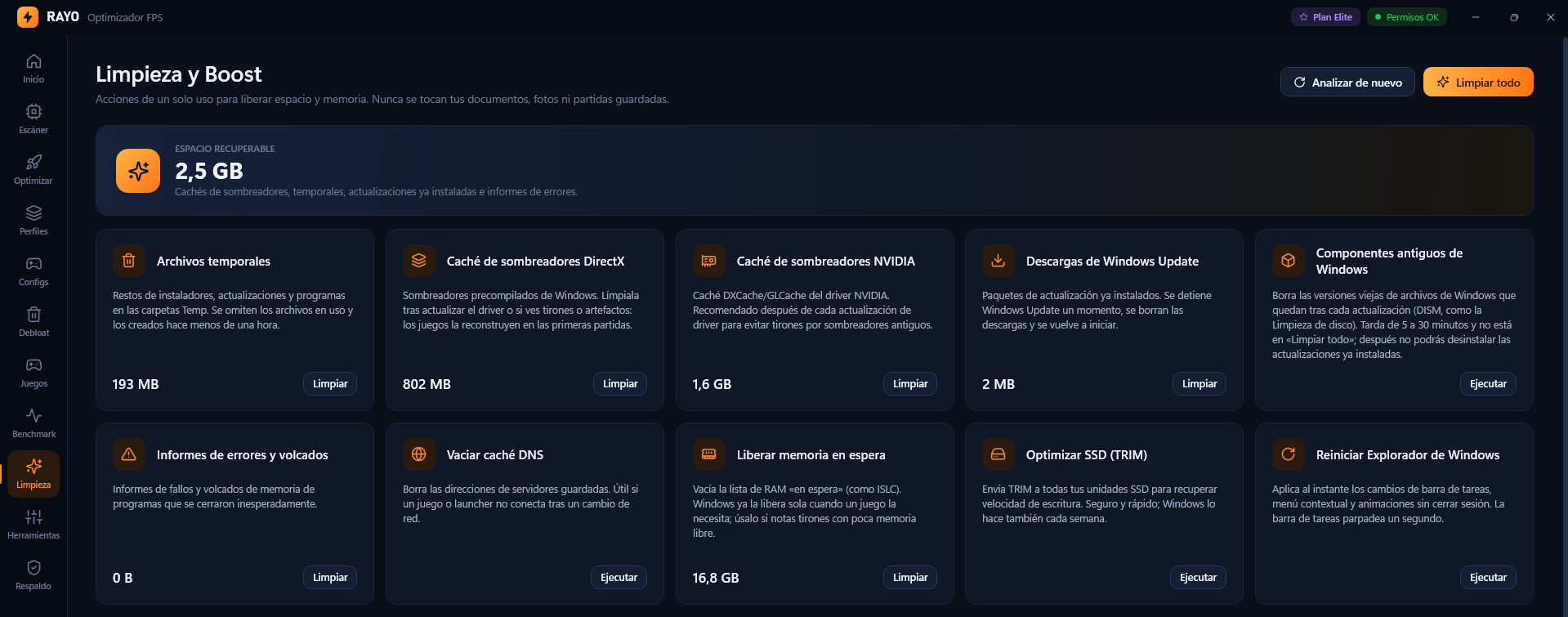Click the Optimizar SSD drive icon

tap(998, 454)
